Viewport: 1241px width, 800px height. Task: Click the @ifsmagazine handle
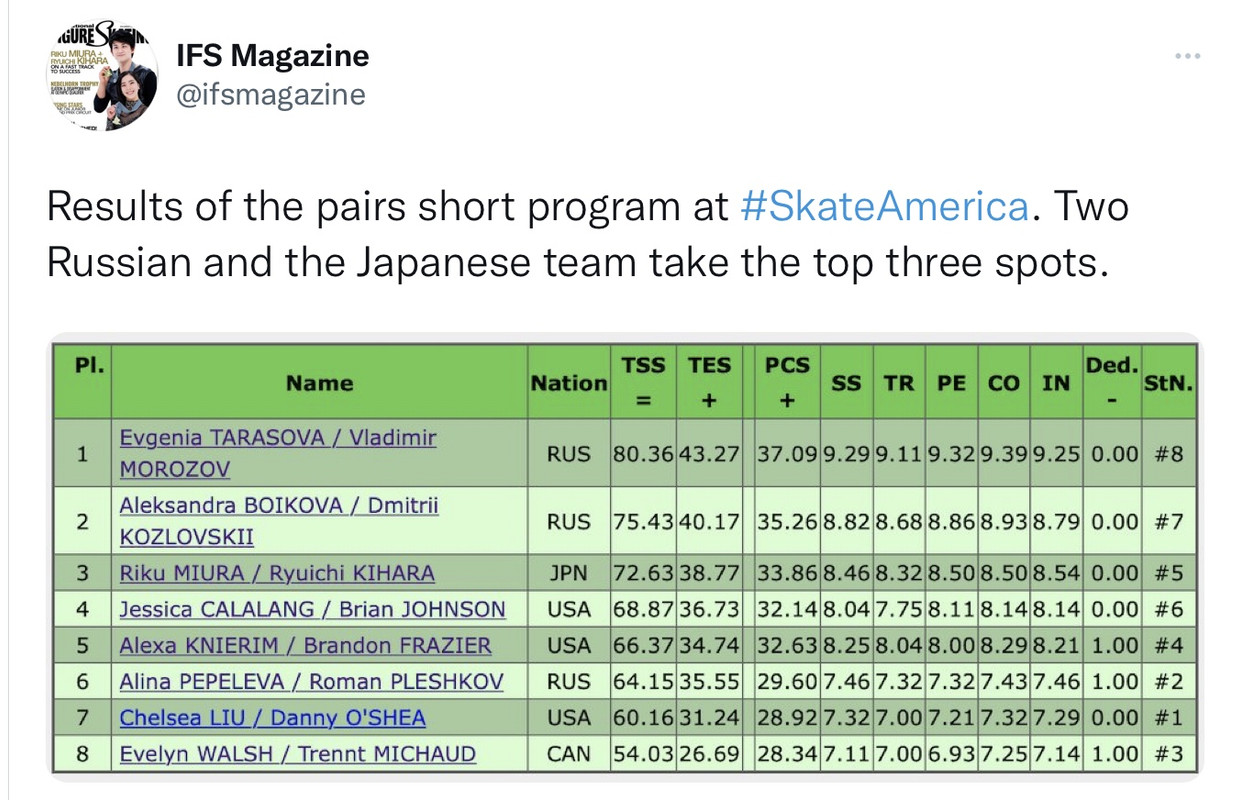point(271,95)
